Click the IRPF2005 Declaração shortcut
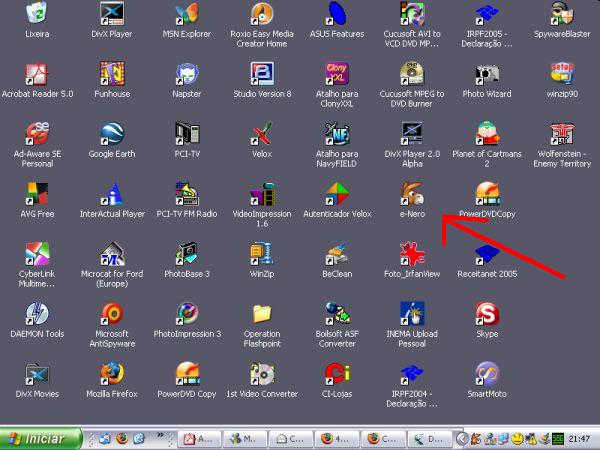Screen dimensions: 600x450 coord(487,13)
